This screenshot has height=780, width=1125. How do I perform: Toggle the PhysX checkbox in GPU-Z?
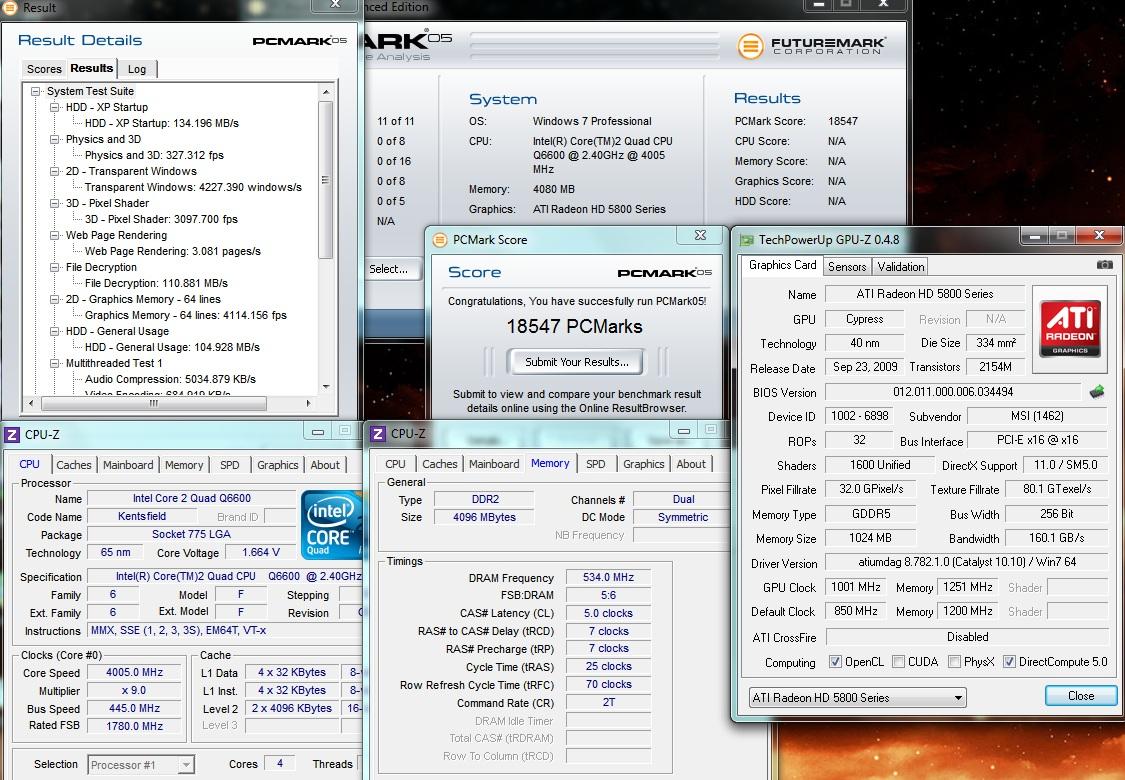[954, 662]
